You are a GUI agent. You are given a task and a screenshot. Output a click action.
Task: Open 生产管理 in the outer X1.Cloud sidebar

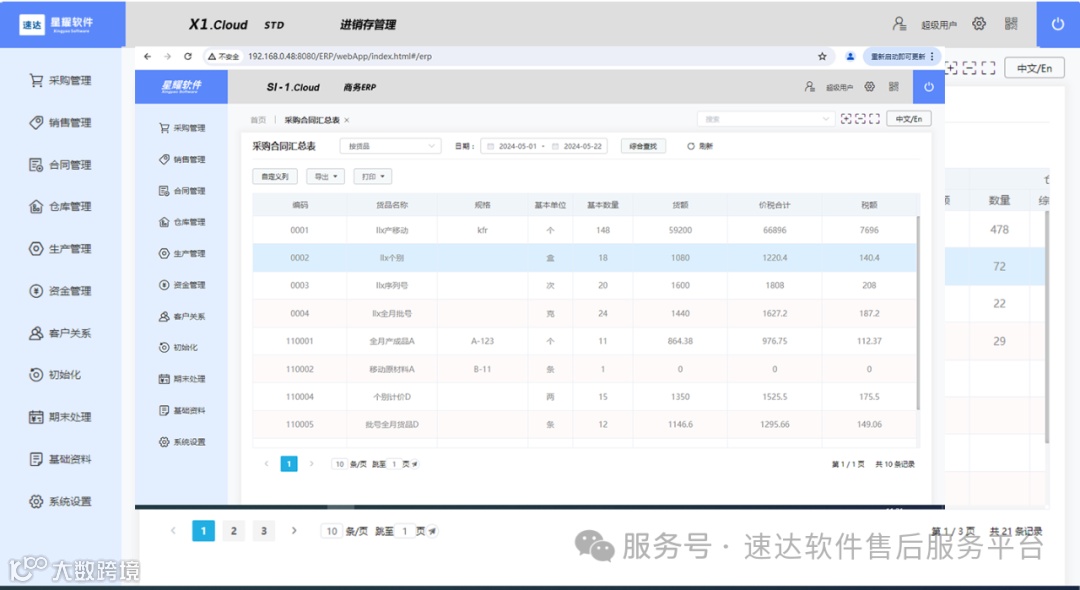click(61, 249)
